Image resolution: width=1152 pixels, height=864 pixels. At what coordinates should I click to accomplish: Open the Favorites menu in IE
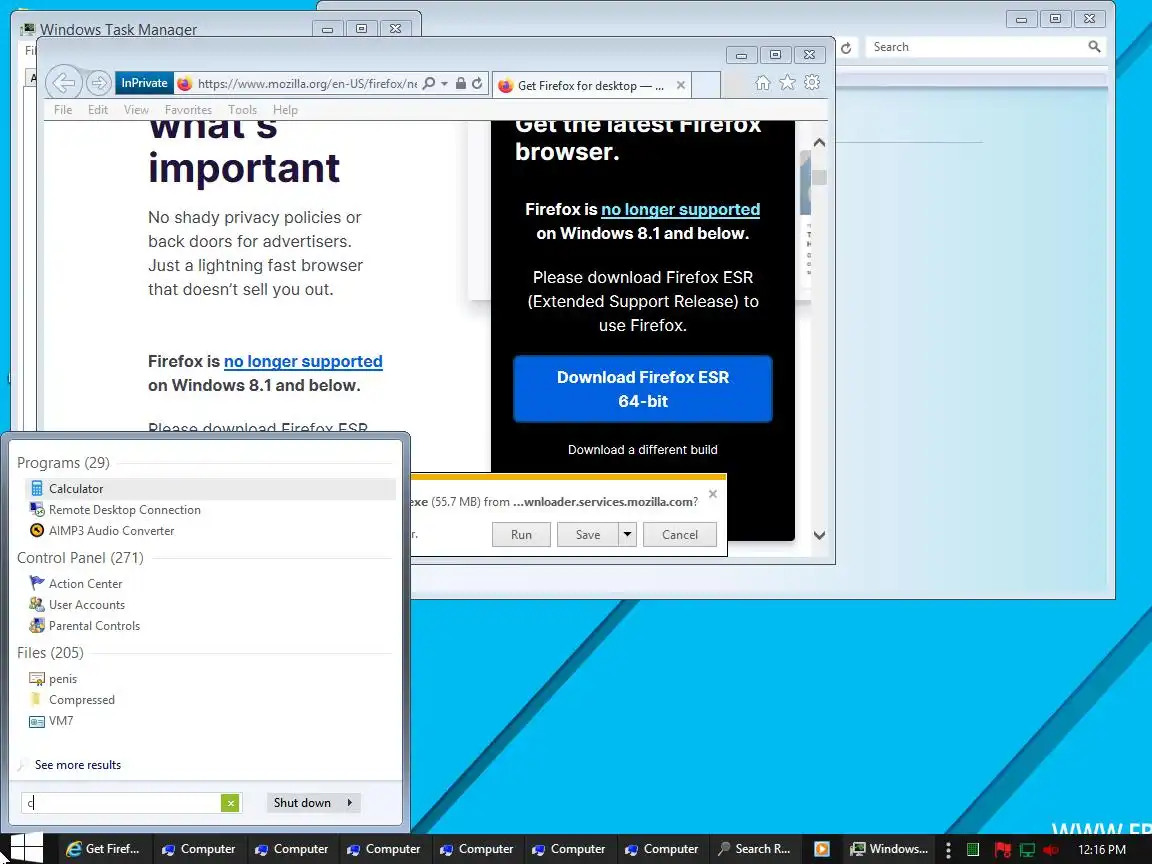188,109
